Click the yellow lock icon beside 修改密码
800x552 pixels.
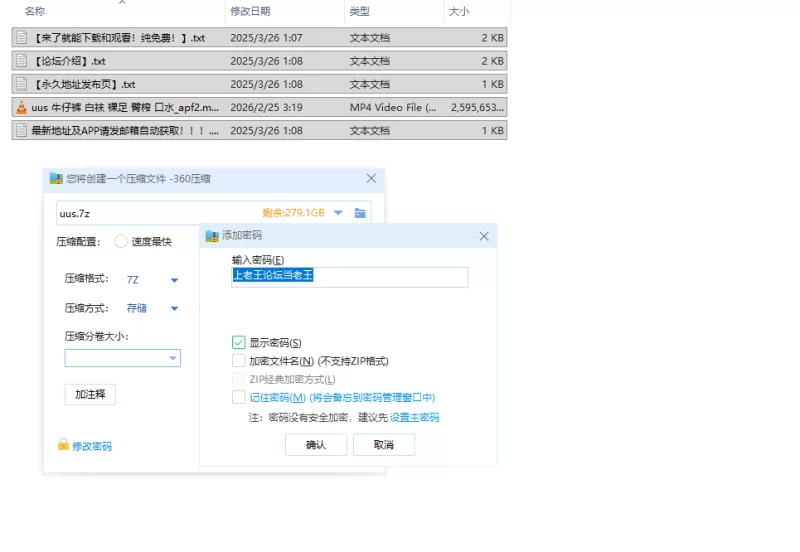click(x=63, y=445)
